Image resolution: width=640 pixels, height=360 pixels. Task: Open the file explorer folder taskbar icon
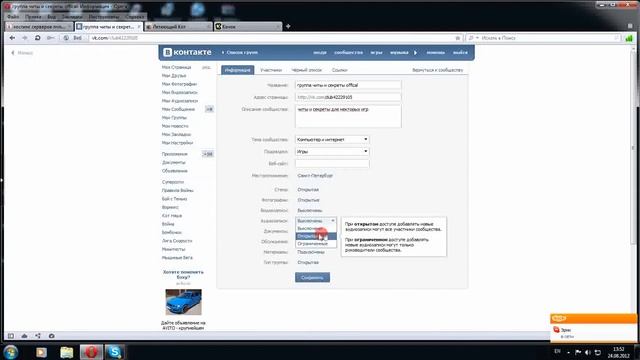point(67,352)
